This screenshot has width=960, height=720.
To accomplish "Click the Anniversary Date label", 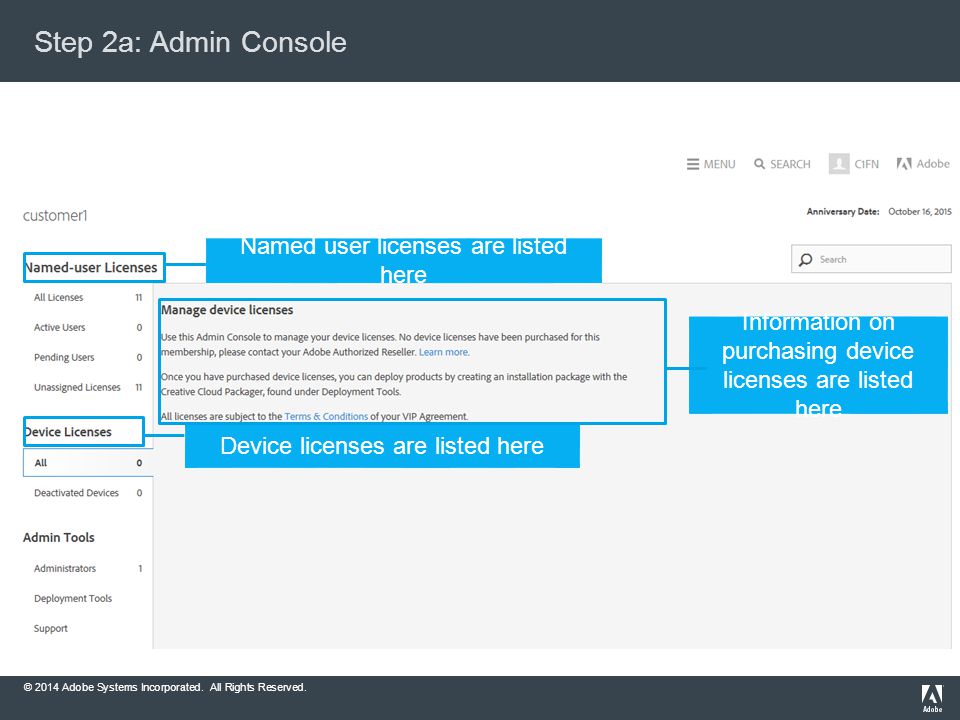I will (x=843, y=212).
